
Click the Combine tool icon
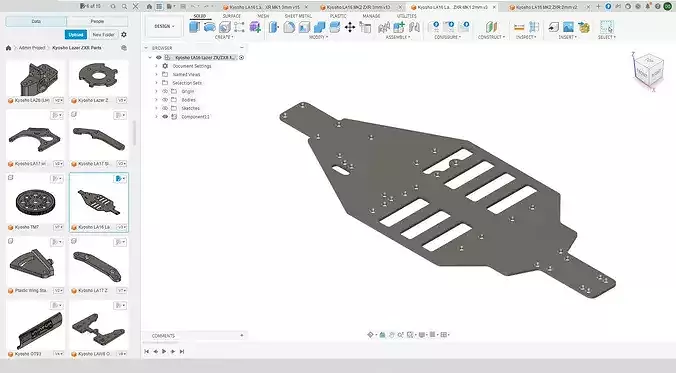click(319, 27)
